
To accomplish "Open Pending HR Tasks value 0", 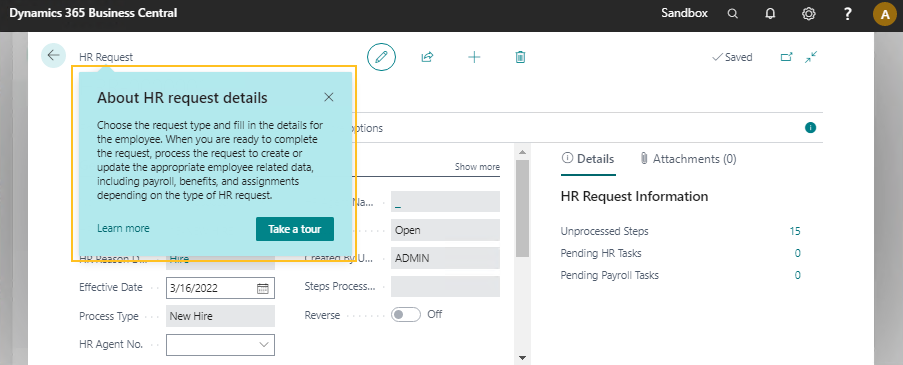I will coord(798,253).
